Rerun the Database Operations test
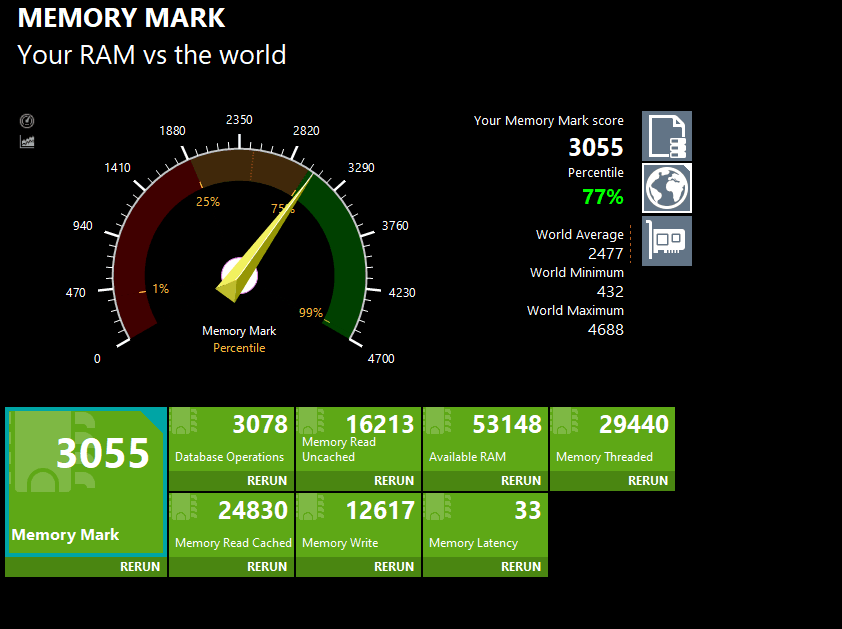The height and width of the screenshot is (629, 842). click(x=266, y=481)
